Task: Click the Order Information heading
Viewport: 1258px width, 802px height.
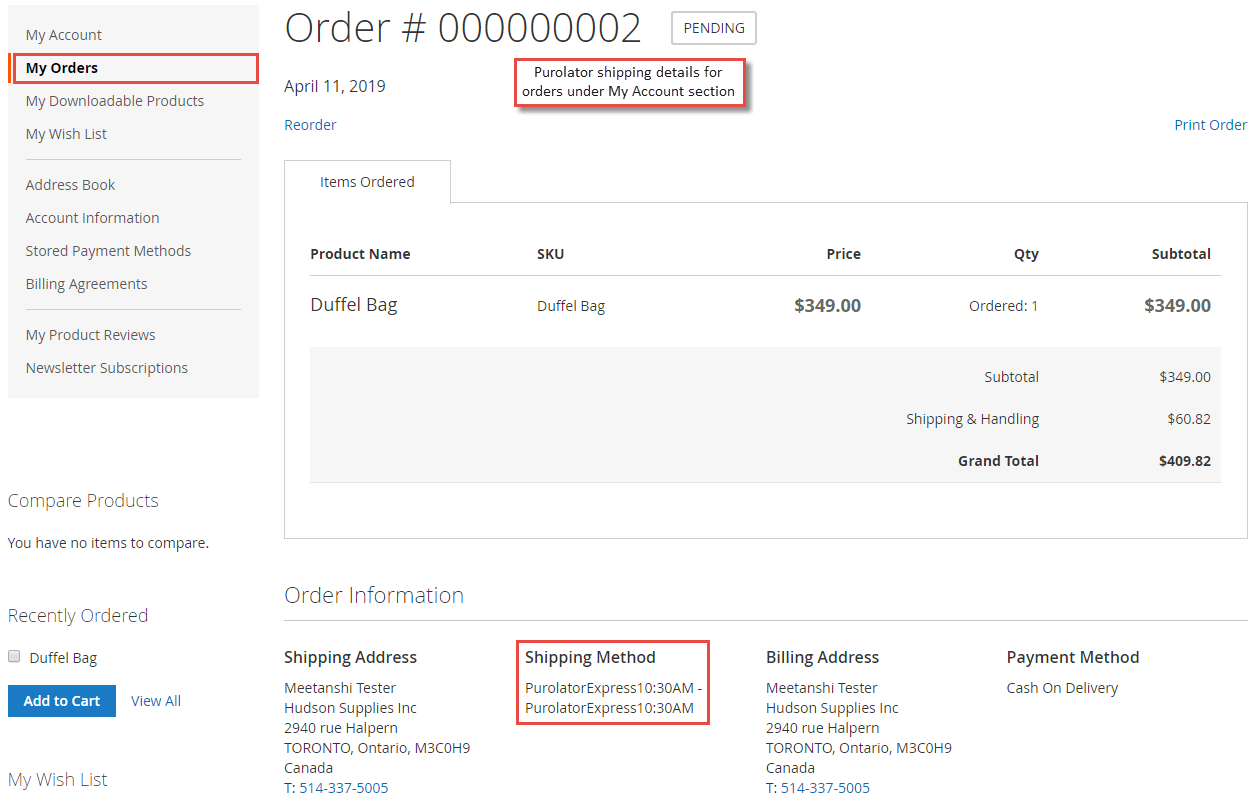Action: pyautogui.click(x=374, y=595)
